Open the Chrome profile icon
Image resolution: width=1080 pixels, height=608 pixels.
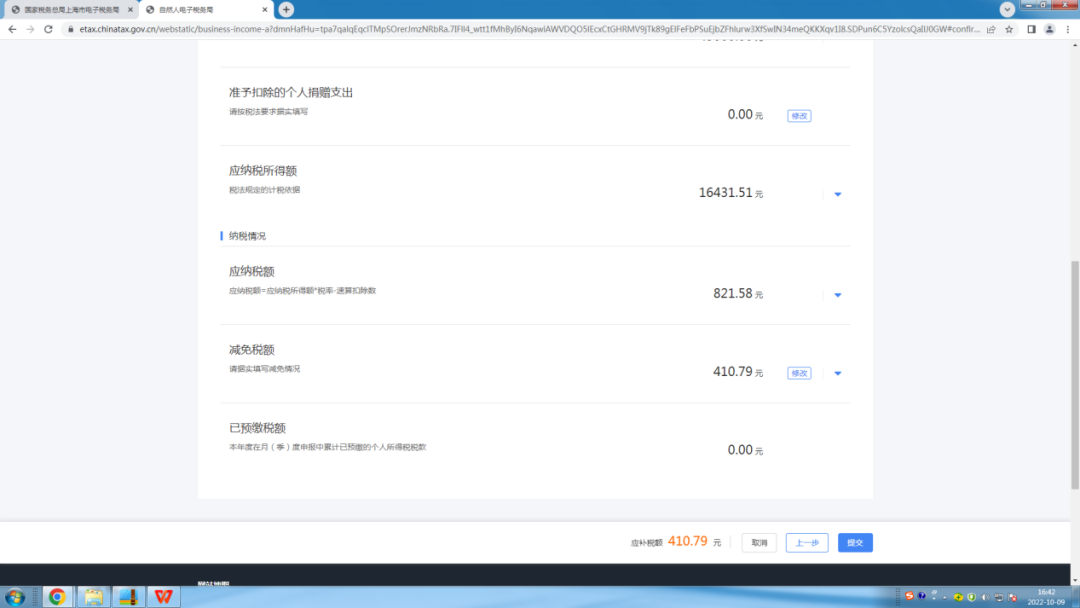[1049, 30]
